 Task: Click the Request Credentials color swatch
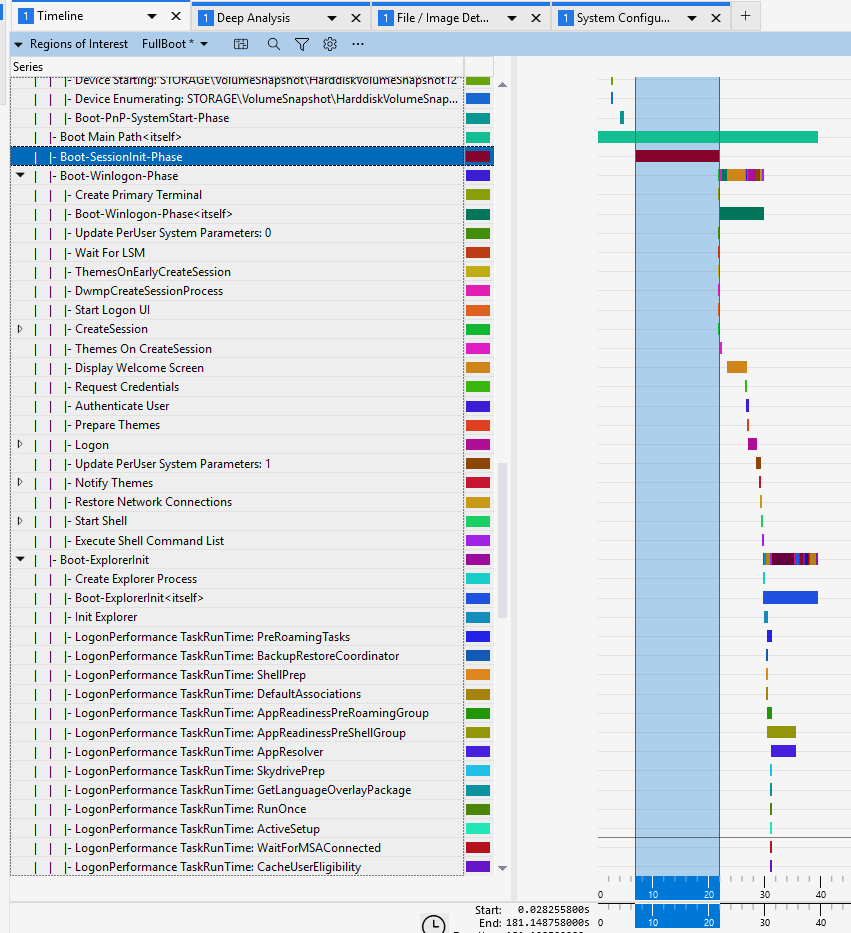pyautogui.click(x=478, y=387)
